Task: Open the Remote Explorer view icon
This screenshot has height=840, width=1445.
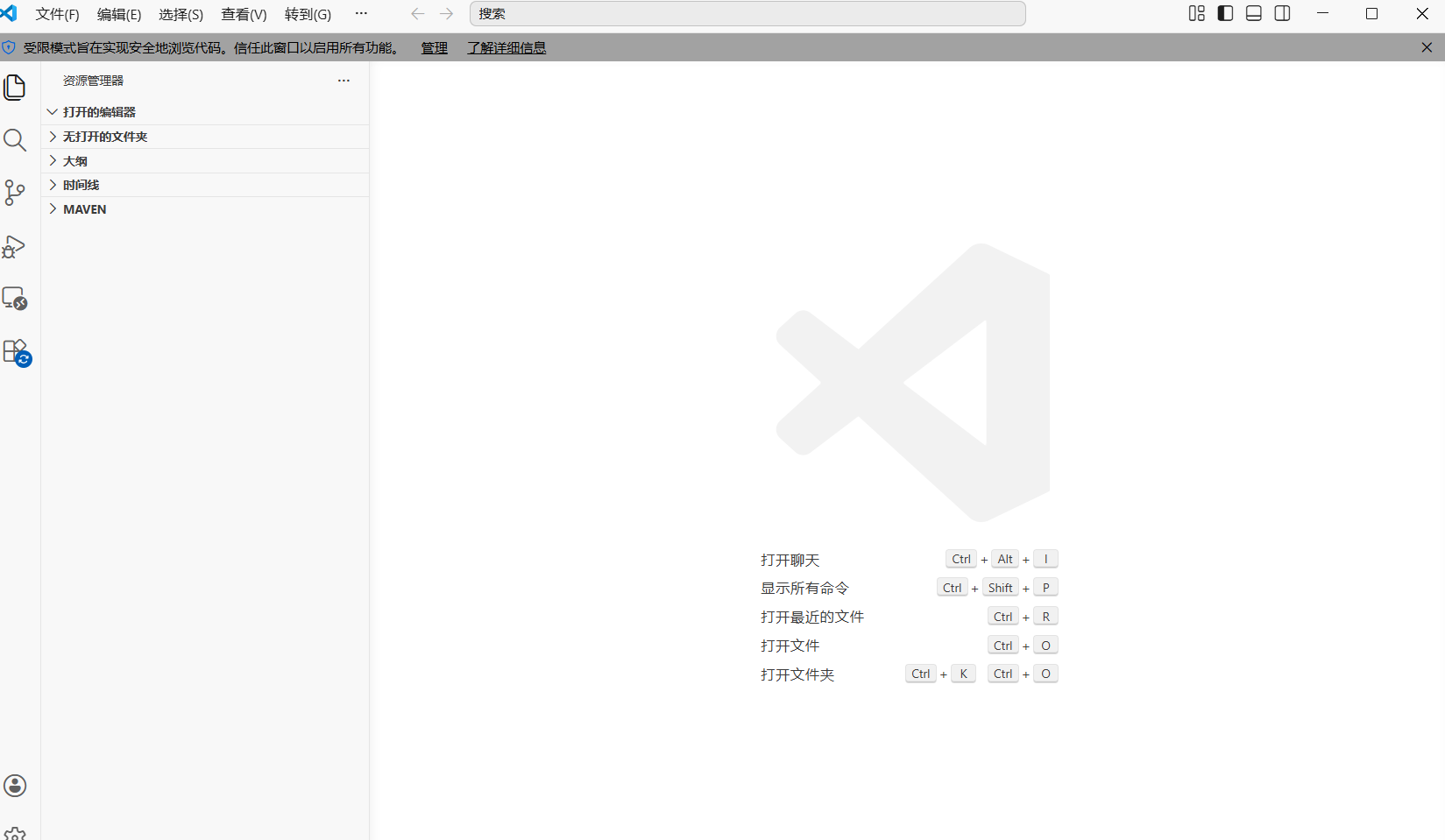Action: [15, 299]
